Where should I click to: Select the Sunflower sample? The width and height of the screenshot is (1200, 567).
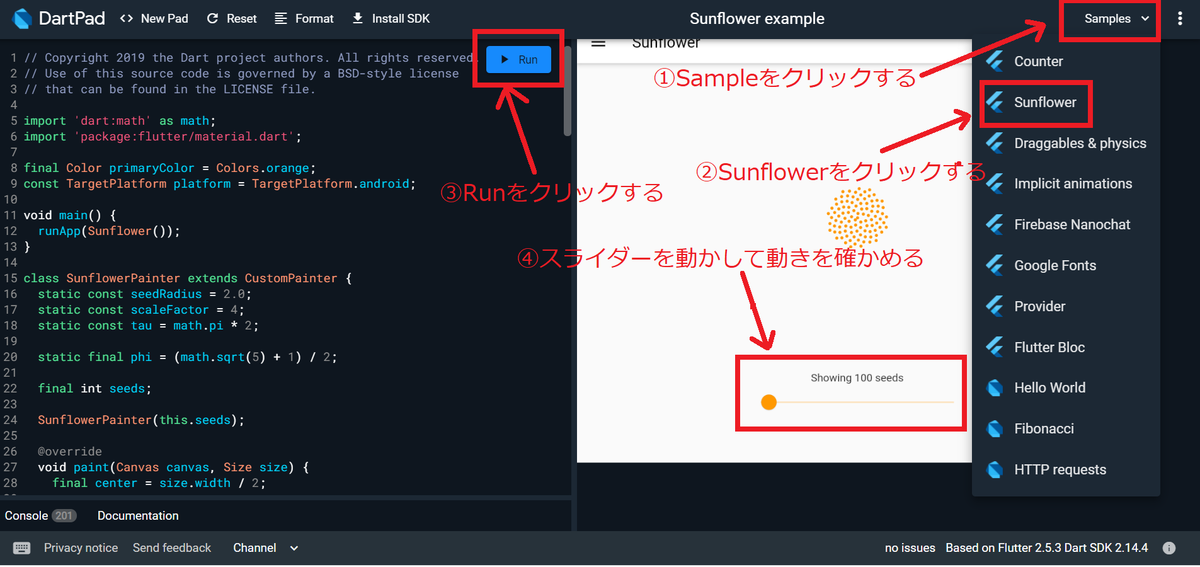1066,102
